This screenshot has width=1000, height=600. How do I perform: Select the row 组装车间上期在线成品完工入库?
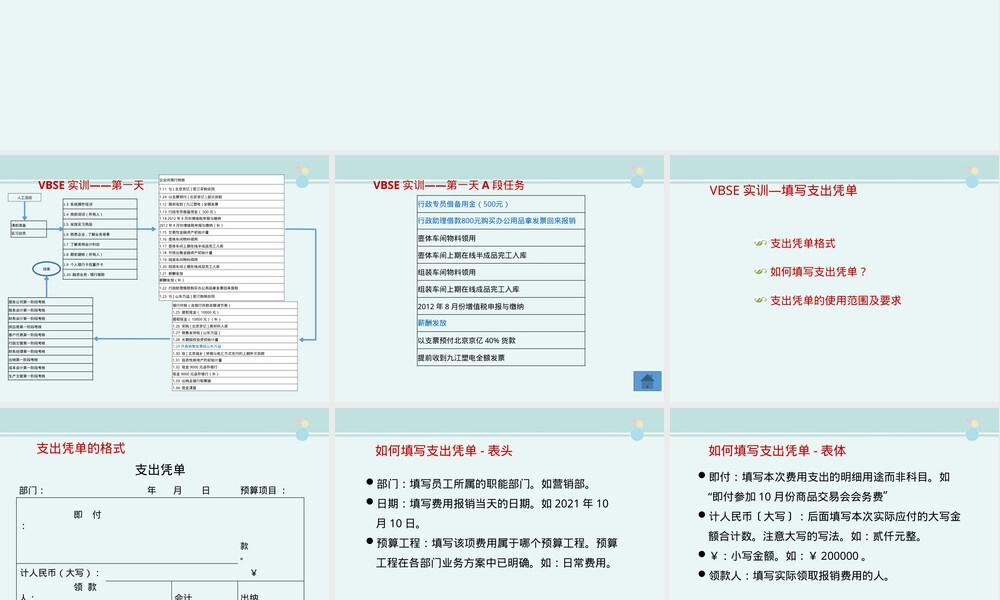pos(501,289)
